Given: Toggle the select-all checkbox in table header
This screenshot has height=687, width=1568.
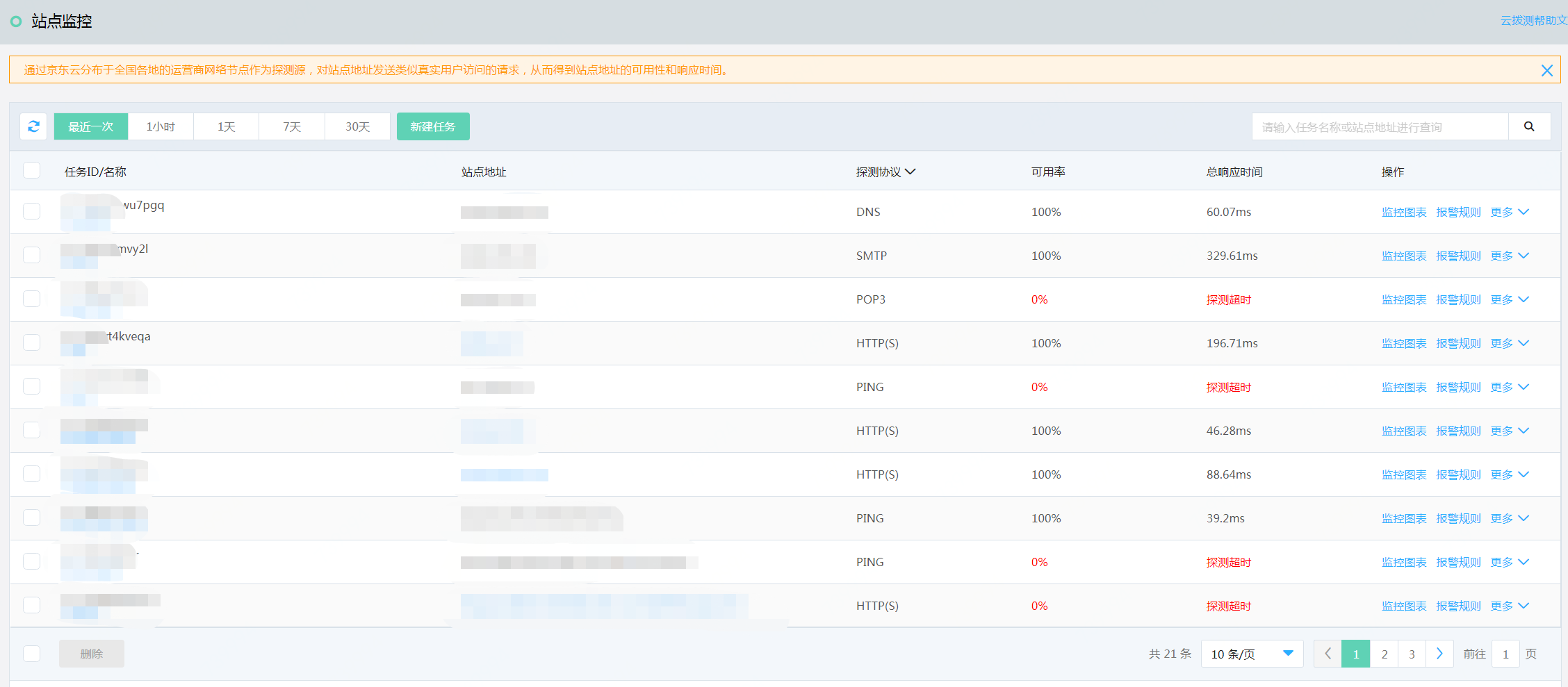Looking at the screenshot, I should click(31, 170).
